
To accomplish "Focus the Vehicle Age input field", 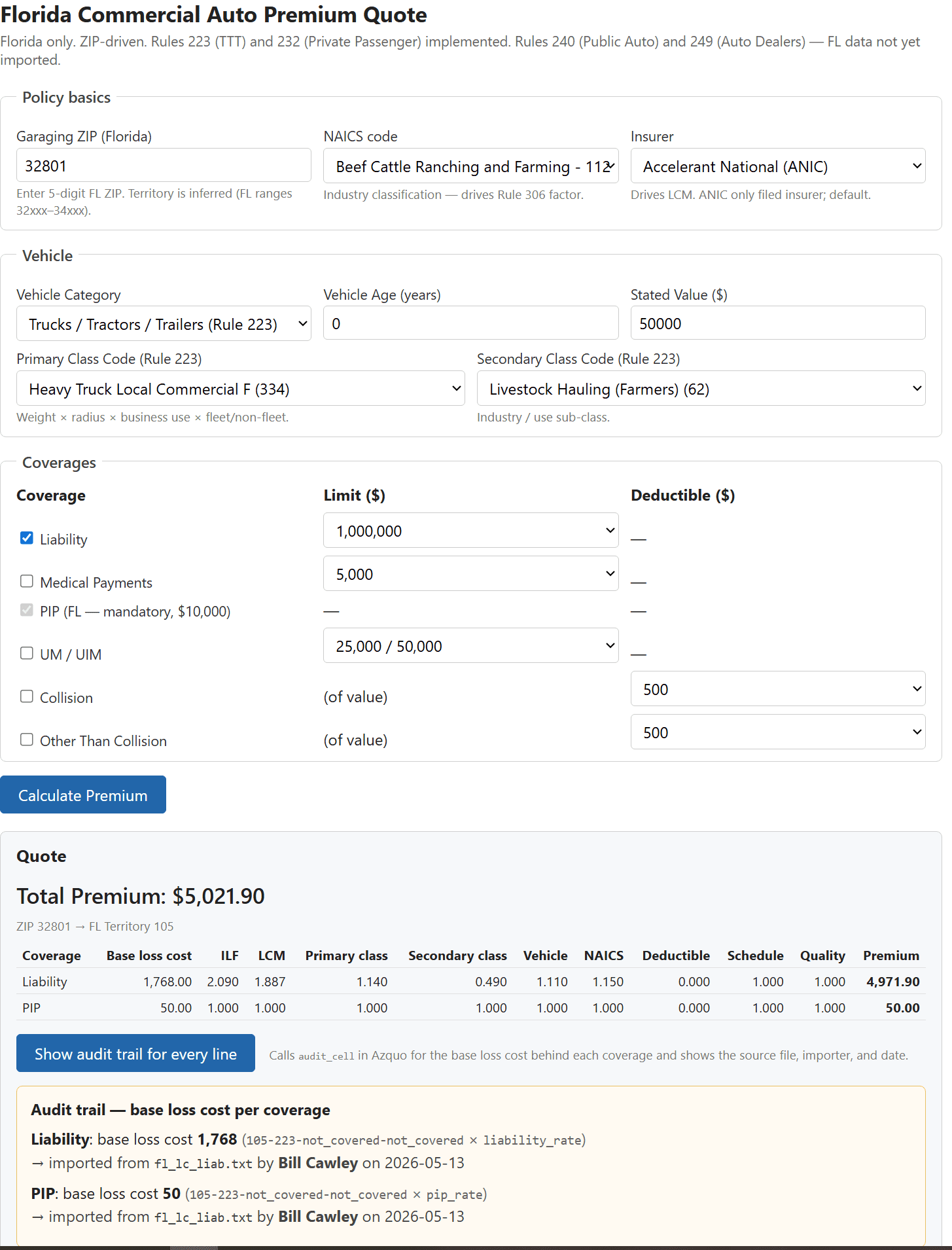I will coord(471,323).
